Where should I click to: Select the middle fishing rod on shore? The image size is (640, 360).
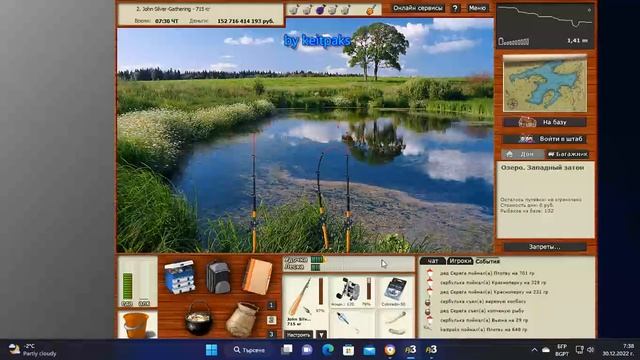tap(322, 200)
